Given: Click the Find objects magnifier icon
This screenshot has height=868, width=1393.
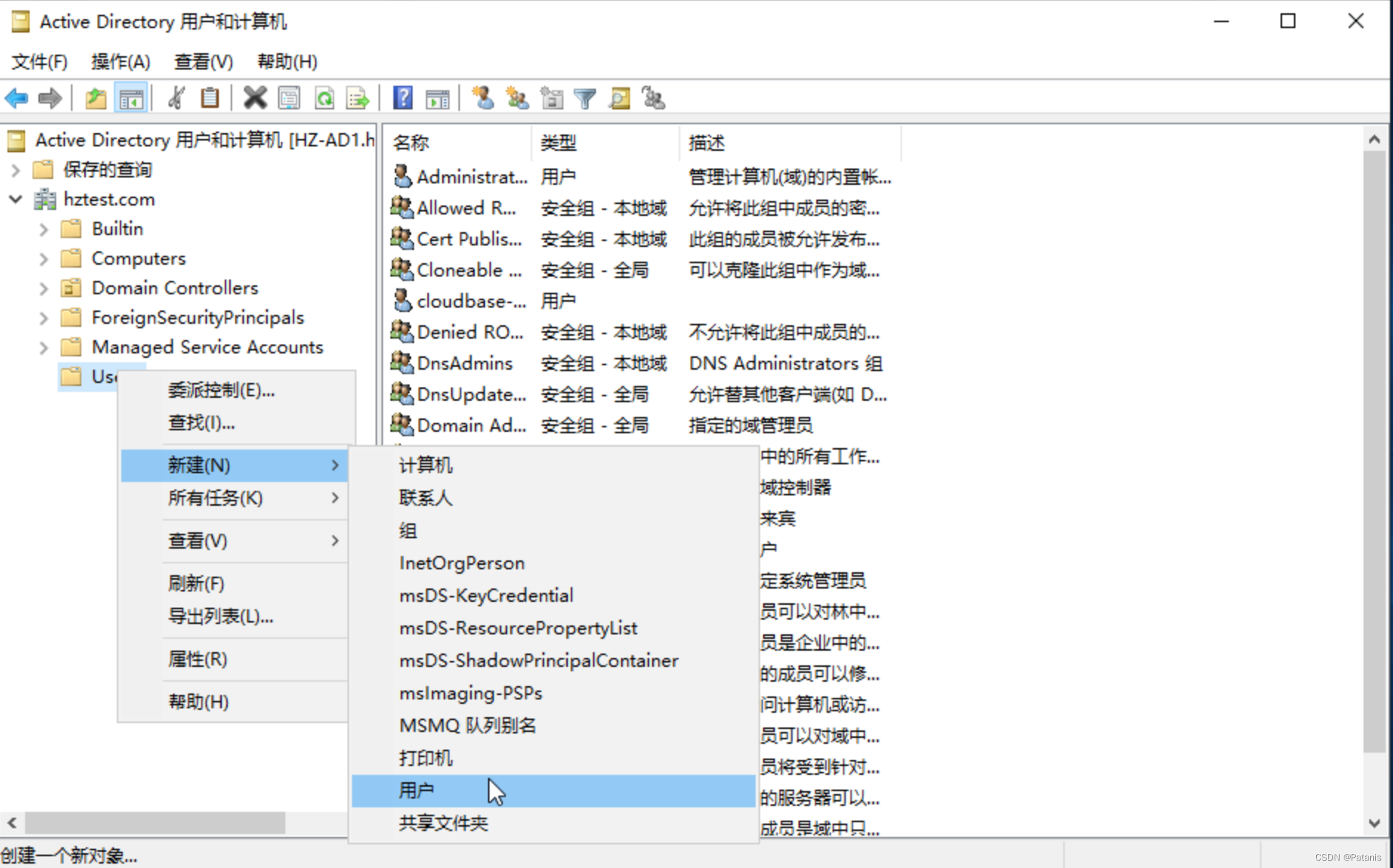Looking at the screenshot, I should pyautogui.click(x=620, y=98).
